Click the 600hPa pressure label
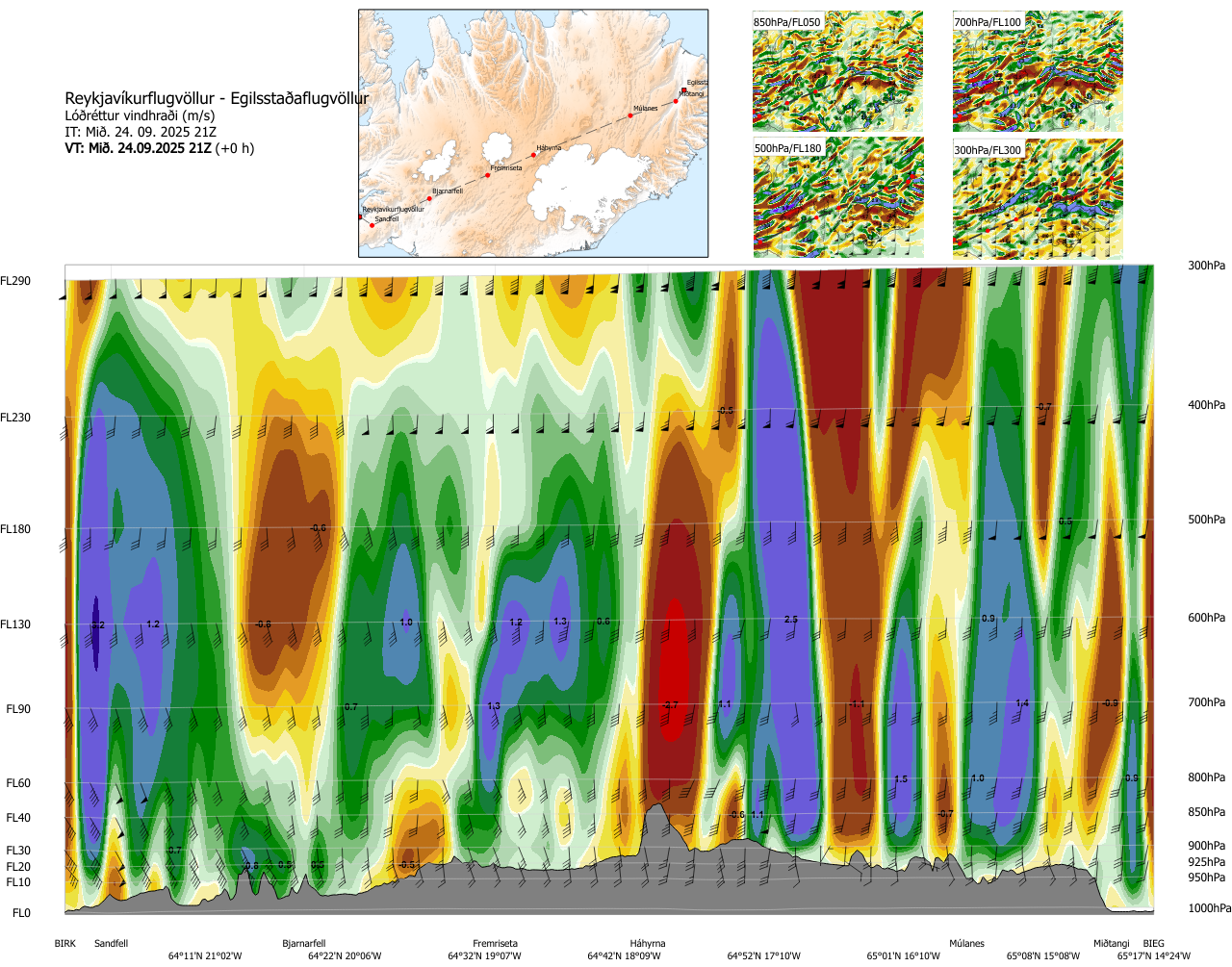Screen dimensions: 1232x967 pos(1207,618)
